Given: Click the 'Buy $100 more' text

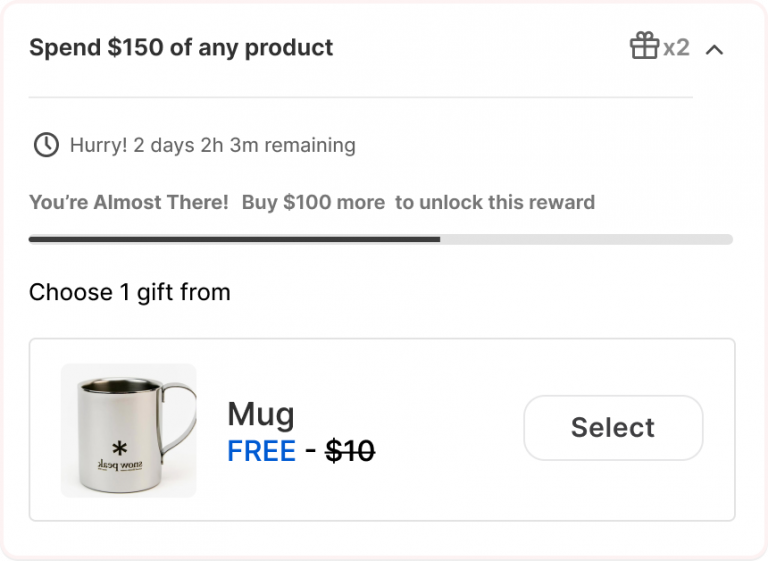Looking at the screenshot, I should pos(313,203).
